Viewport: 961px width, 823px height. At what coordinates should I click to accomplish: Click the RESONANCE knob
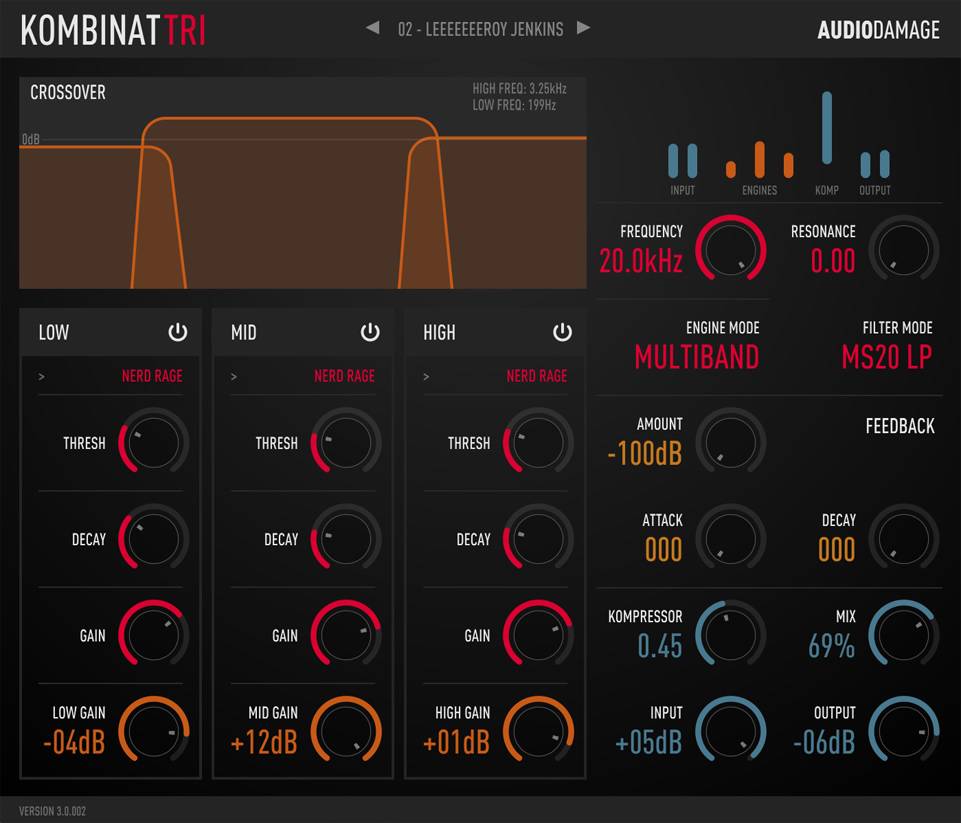[903, 248]
